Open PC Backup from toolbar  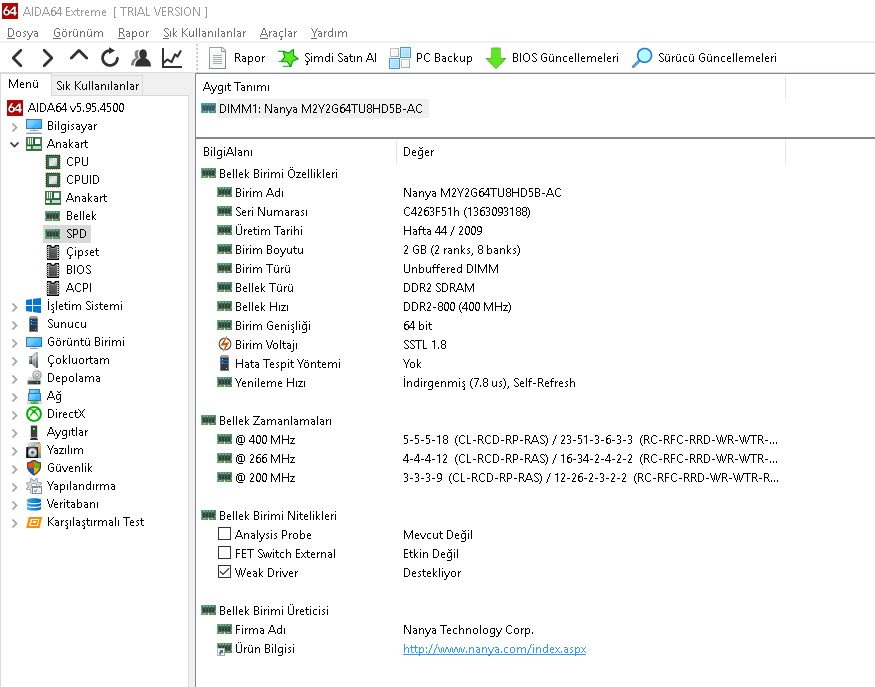(x=431, y=58)
